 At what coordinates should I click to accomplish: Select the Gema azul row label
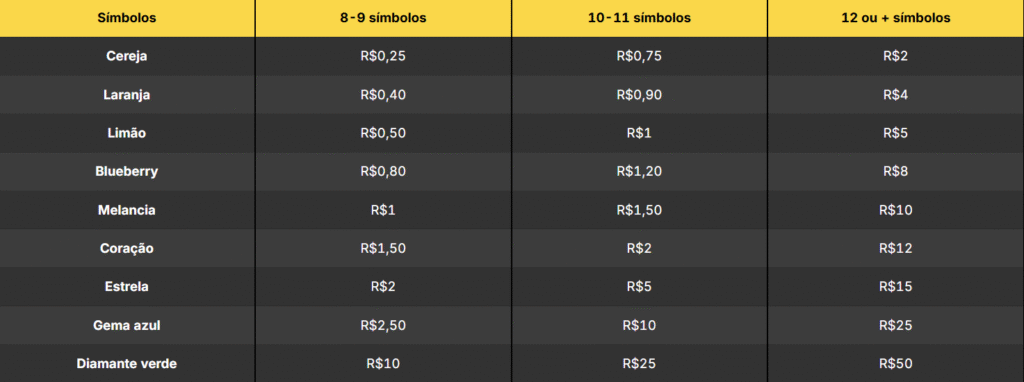[x=127, y=325]
